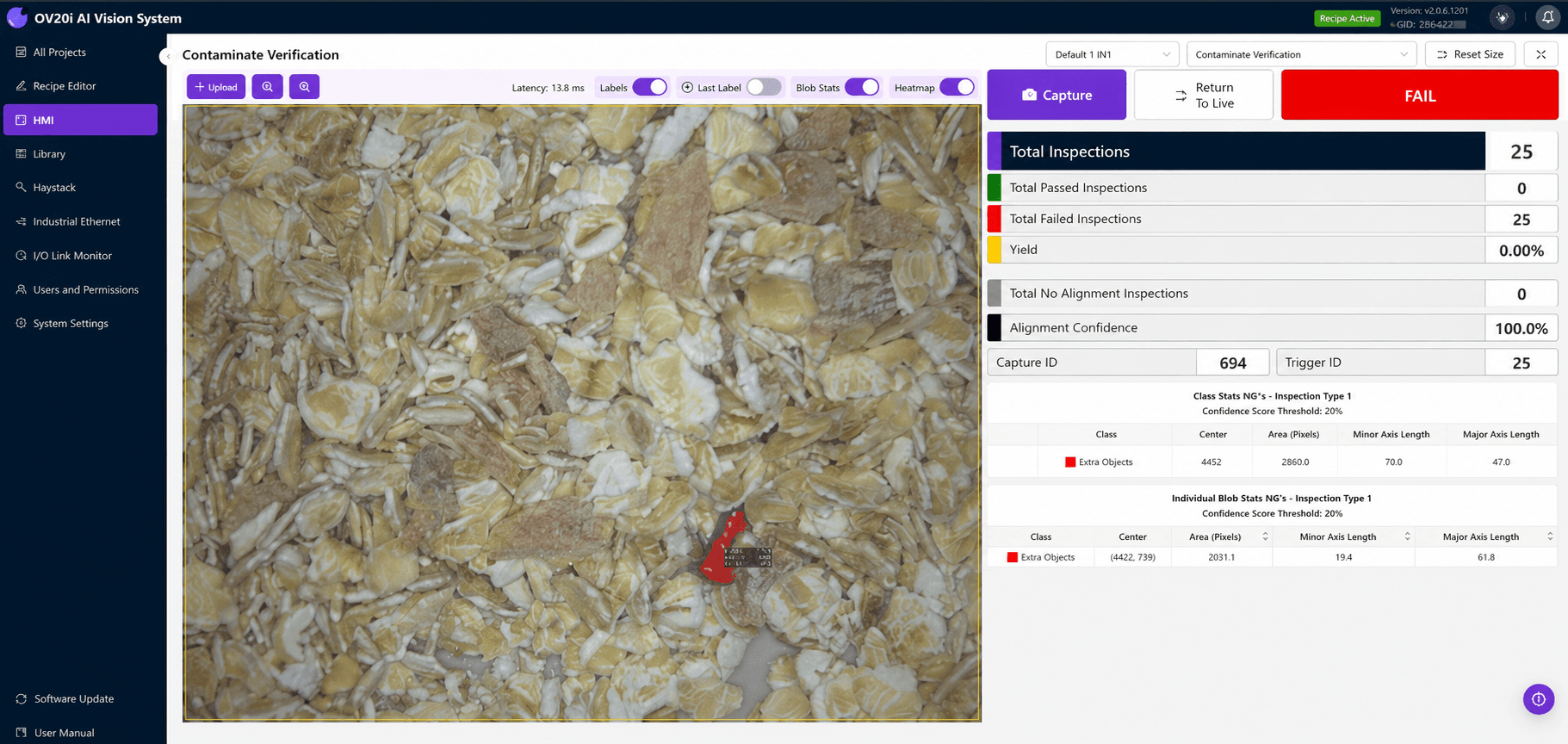
Task: Sort blob stats by Minor Axis Length
Action: coord(1408,536)
